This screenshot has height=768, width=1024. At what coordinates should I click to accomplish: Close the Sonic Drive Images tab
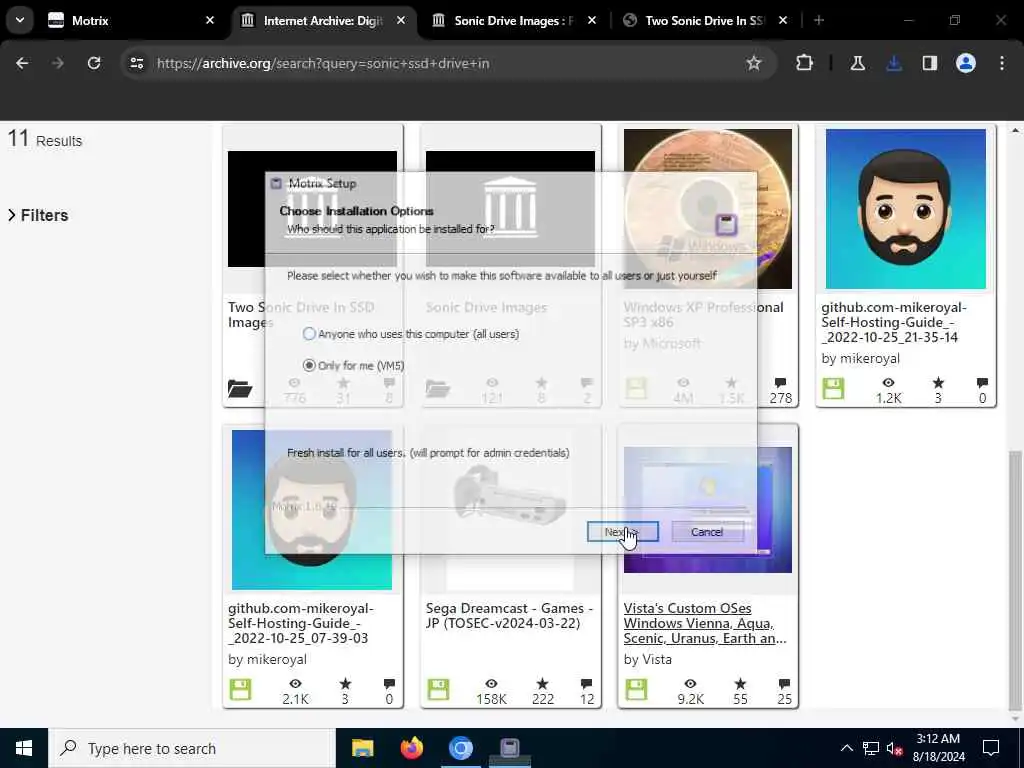point(592,20)
